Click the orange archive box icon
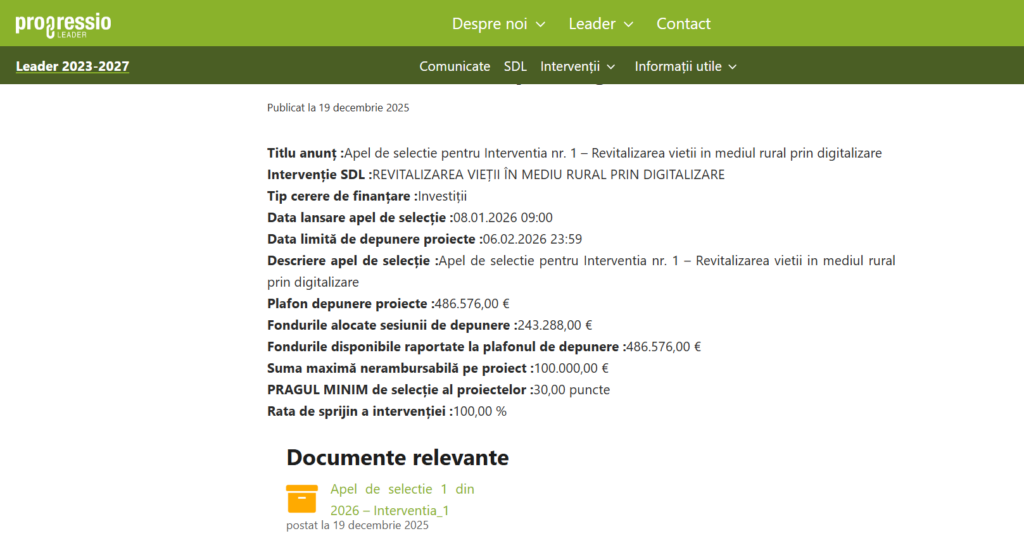The height and width of the screenshot is (555, 1024). pos(302,499)
